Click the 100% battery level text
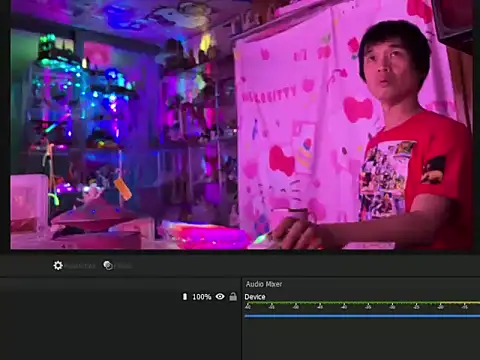This screenshot has width=480, height=360. click(202, 297)
